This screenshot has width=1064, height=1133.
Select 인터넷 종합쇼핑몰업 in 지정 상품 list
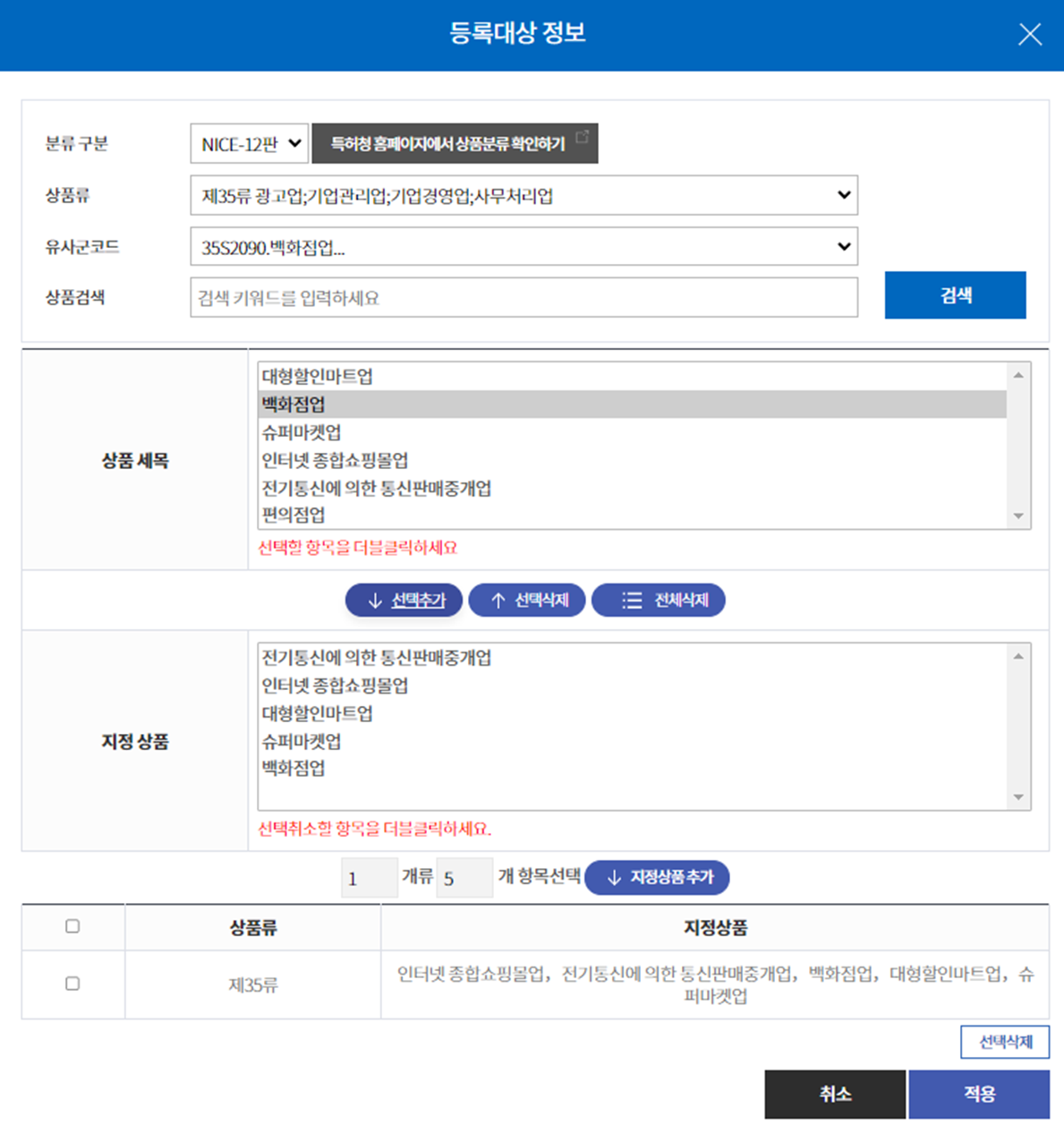[x=632, y=686]
